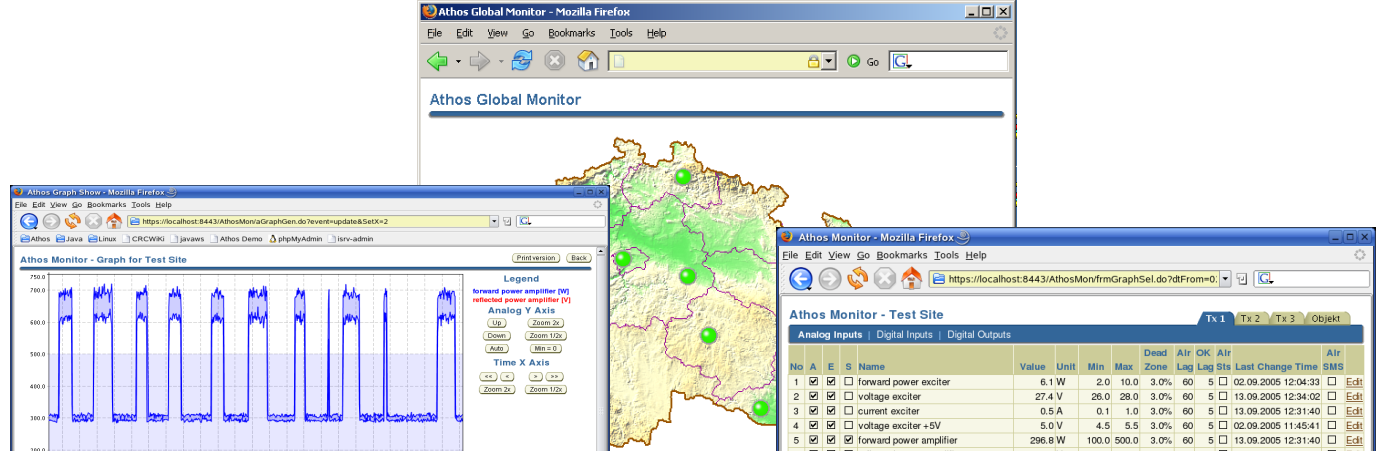Open URL history dropdown in Athos Global Monitor
Viewport: 1388px width, 451px height.
pos(828,61)
